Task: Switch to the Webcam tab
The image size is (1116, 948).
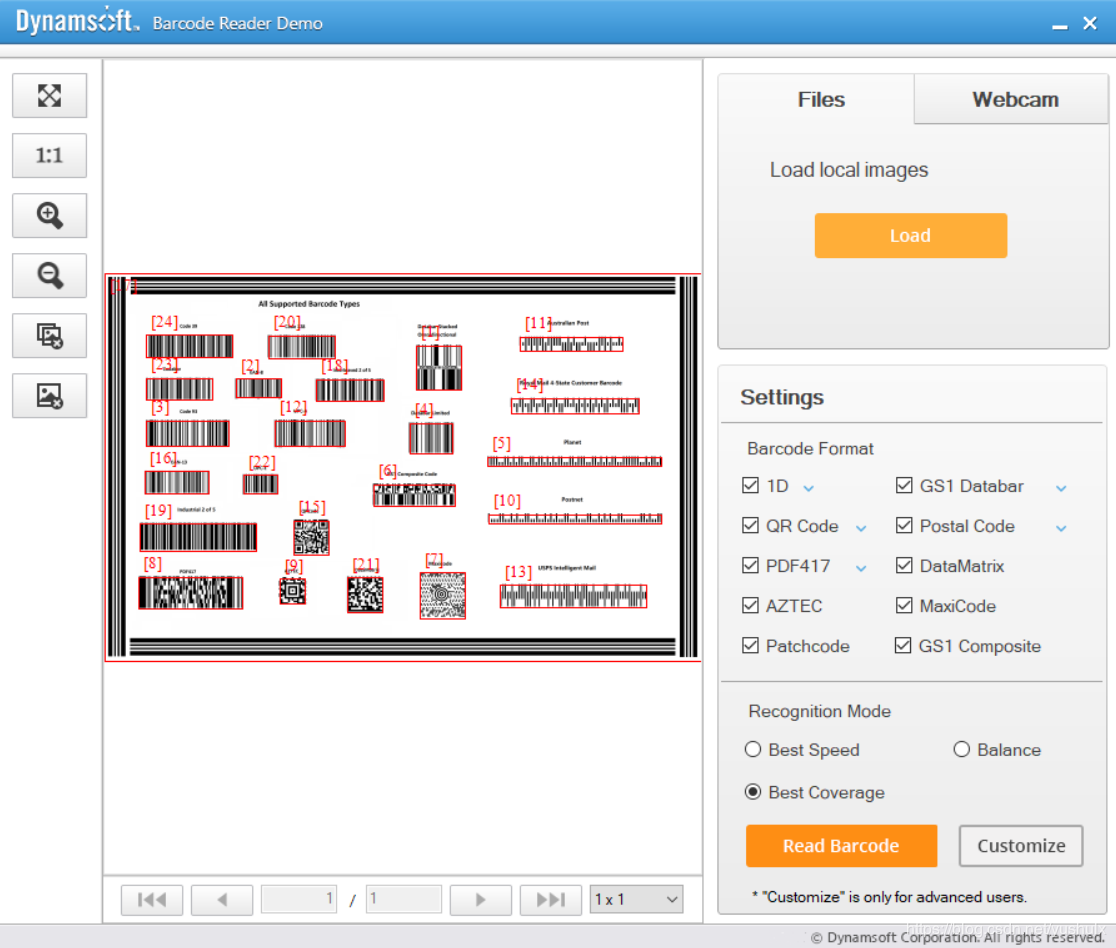Action: 1015,100
